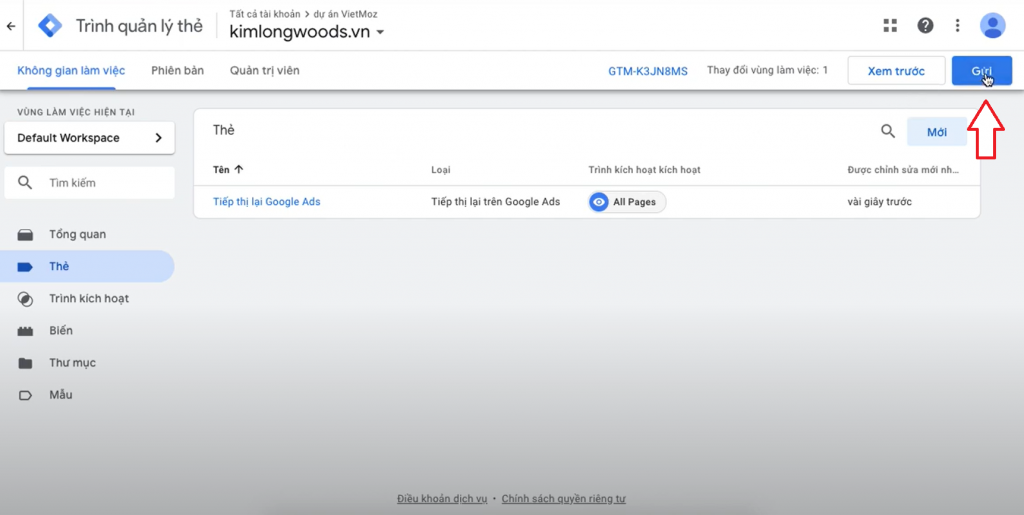Sort by the Tên column arrow

coord(238,170)
